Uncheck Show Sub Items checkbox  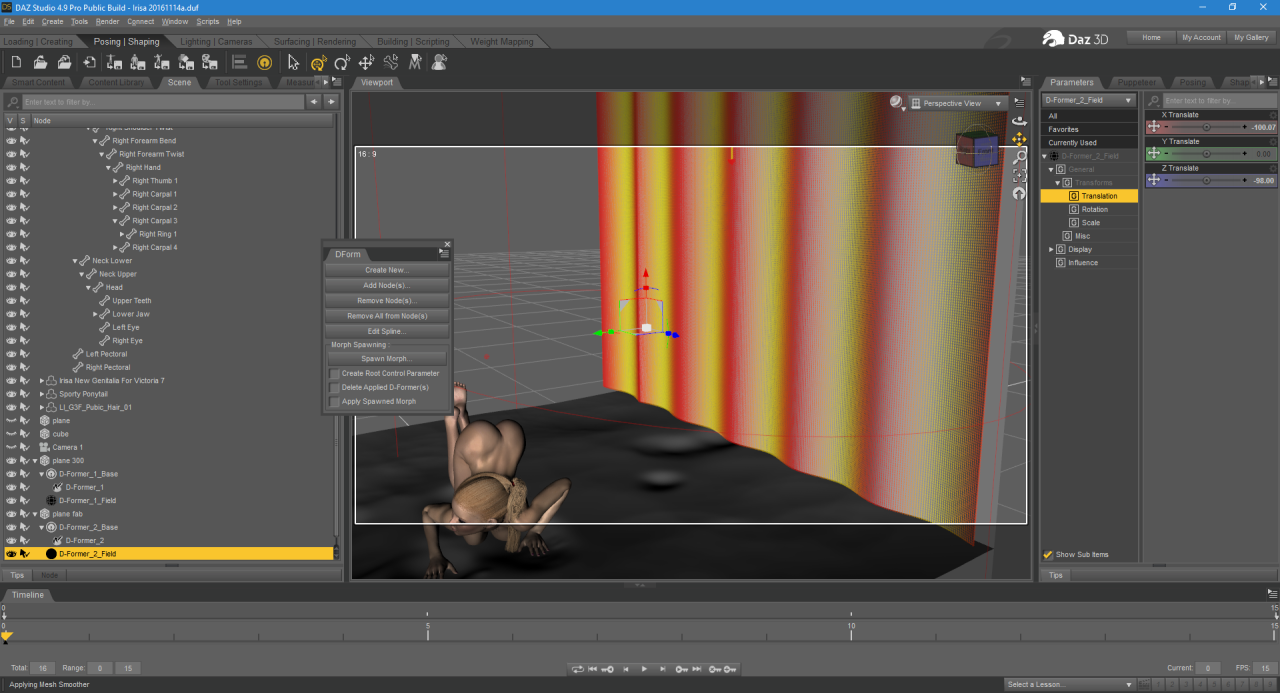(x=1048, y=554)
